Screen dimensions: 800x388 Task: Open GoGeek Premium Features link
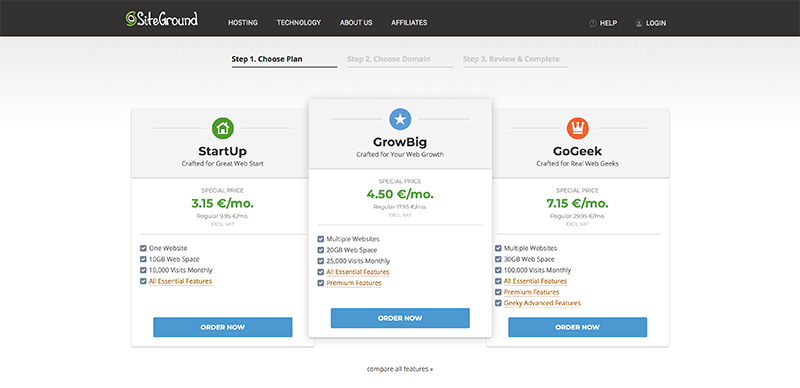(x=531, y=293)
